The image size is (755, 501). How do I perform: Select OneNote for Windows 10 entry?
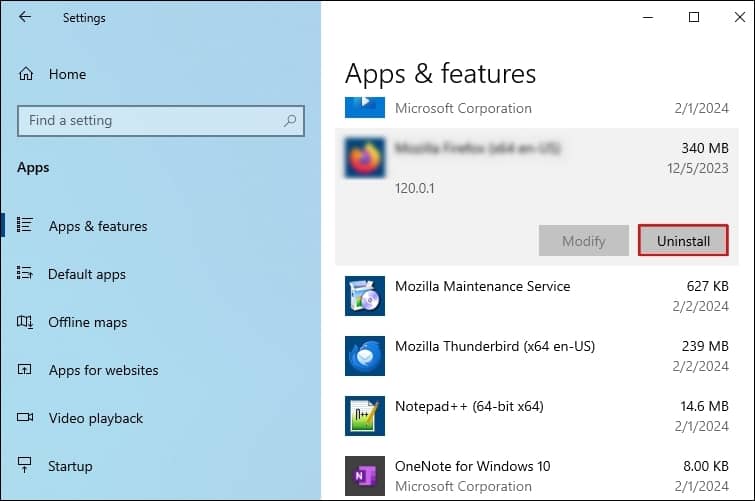pos(472,466)
